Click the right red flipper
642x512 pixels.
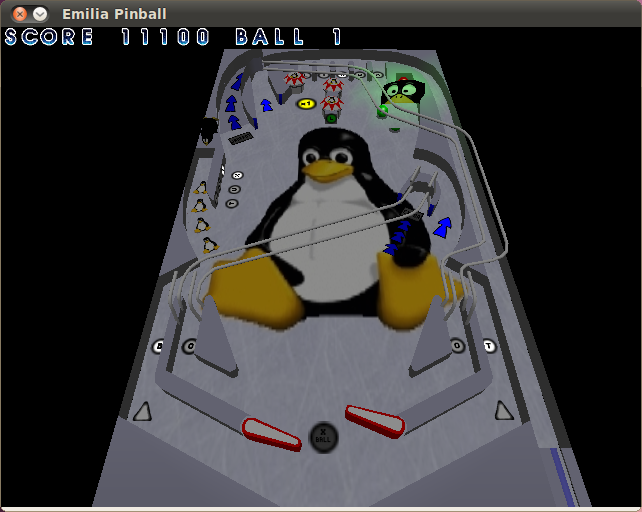click(375, 421)
